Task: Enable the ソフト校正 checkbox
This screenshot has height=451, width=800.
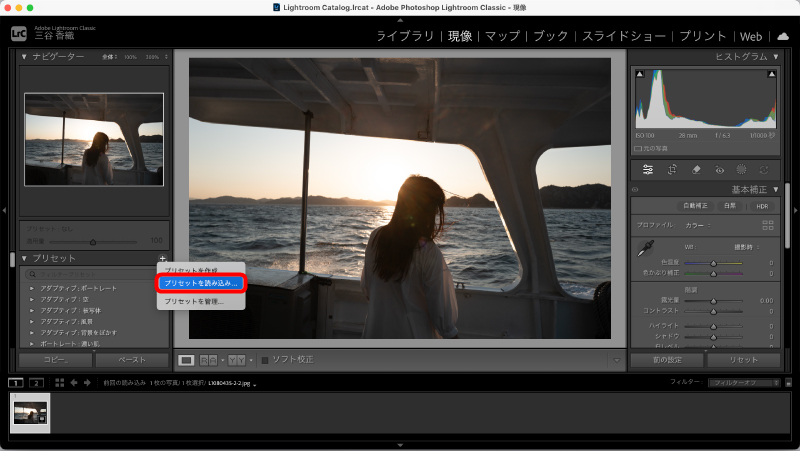Action: pos(265,360)
